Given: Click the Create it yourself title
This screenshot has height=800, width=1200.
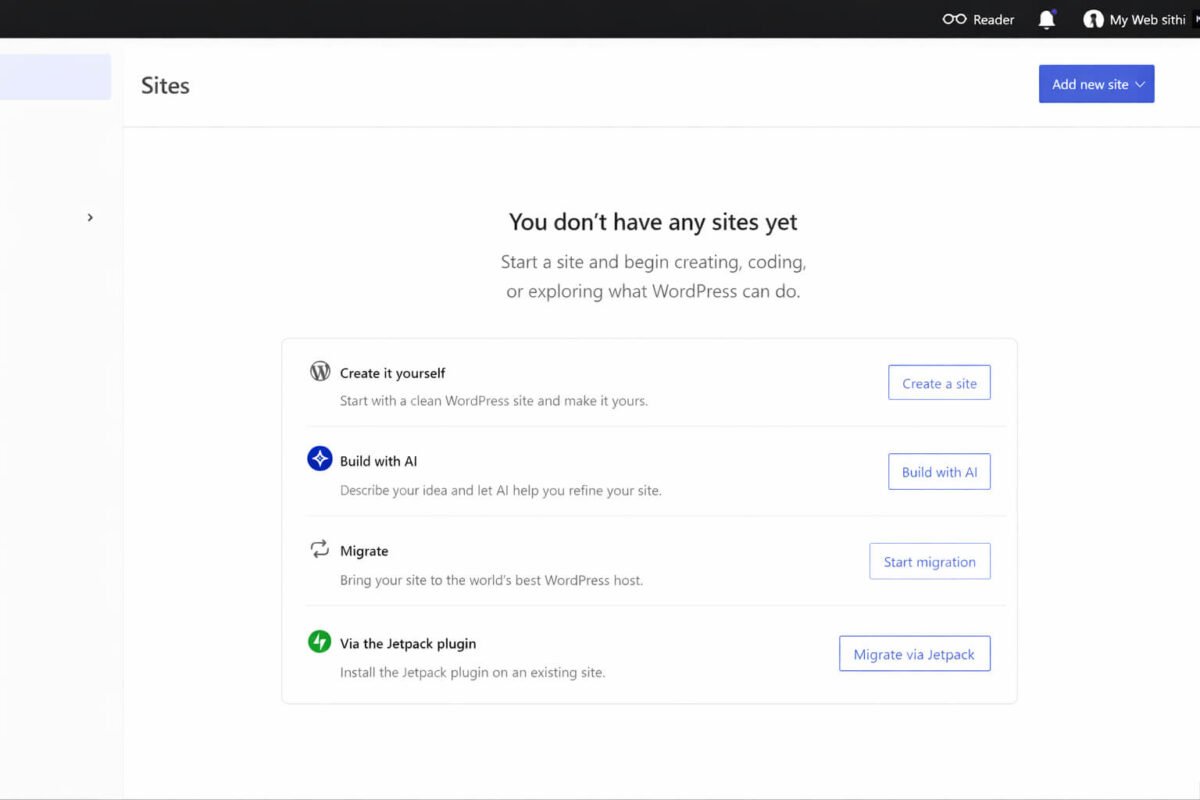Looking at the screenshot, I should [x=393, y=373].
